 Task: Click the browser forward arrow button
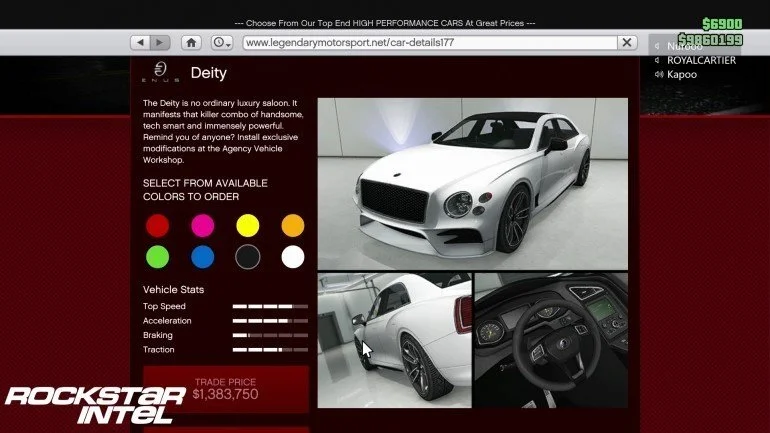pyautogui.click(x=160, y=43)
